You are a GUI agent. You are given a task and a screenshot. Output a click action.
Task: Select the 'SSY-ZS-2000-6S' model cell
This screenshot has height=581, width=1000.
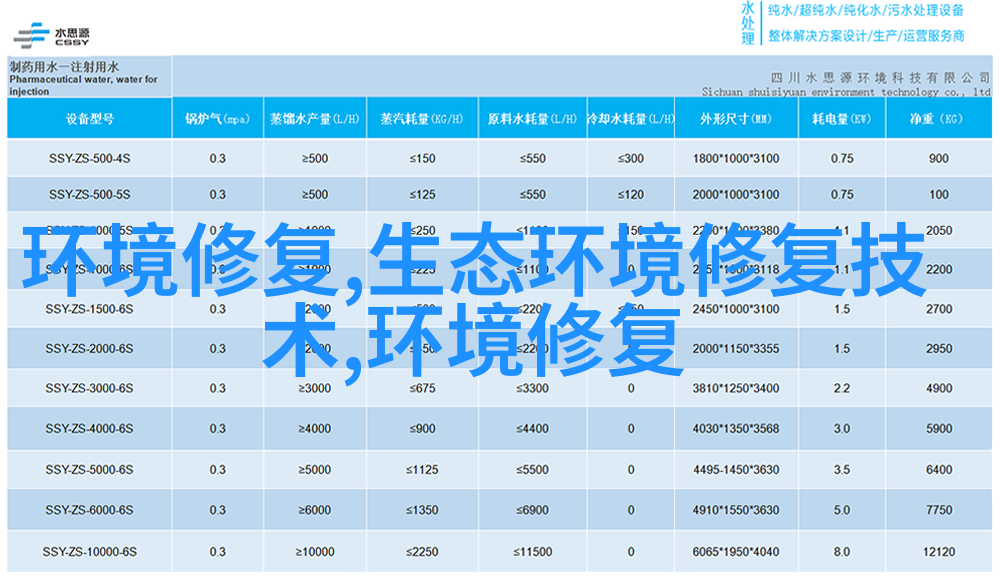tap(89, 349)
